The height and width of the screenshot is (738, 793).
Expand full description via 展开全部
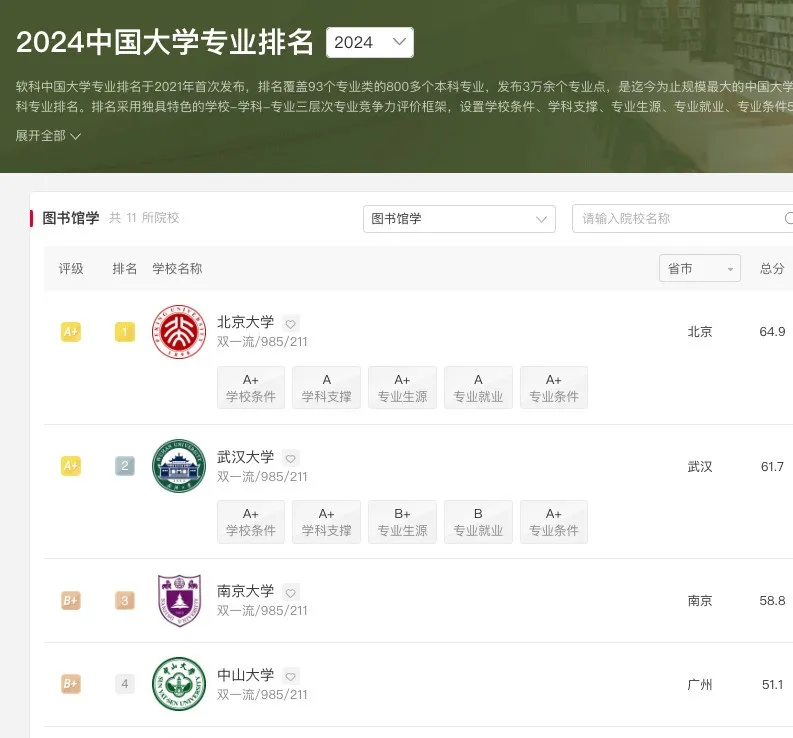tap(48, 136)
